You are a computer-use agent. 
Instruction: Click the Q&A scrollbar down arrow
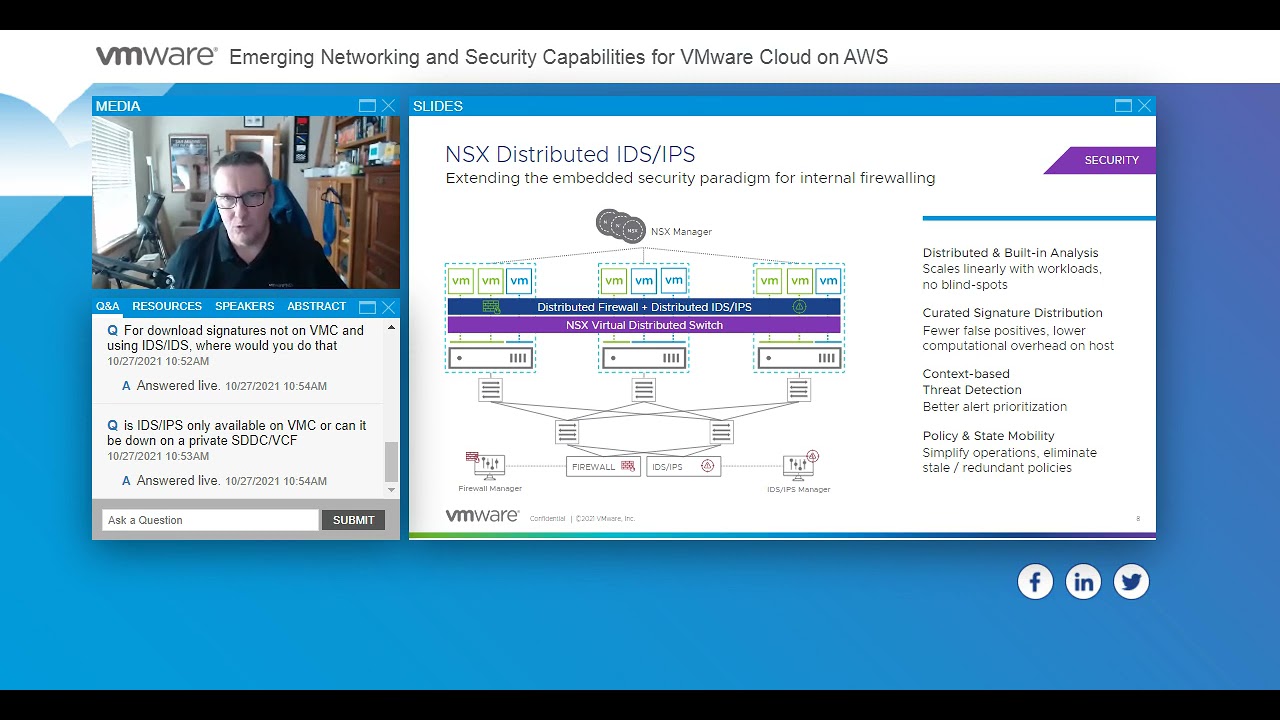click(391, 490)
